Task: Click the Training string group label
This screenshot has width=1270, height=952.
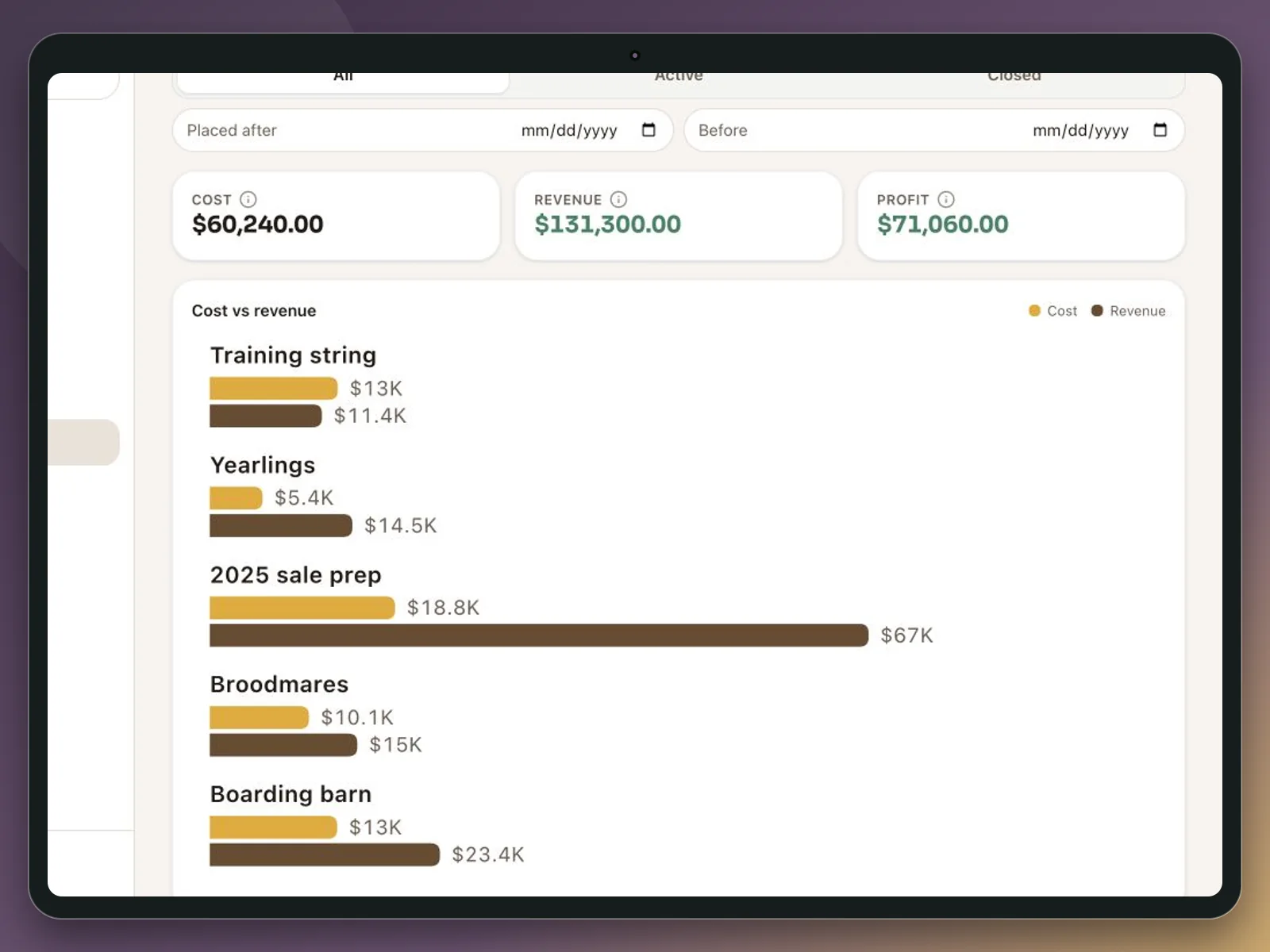Action: [293, 355]
